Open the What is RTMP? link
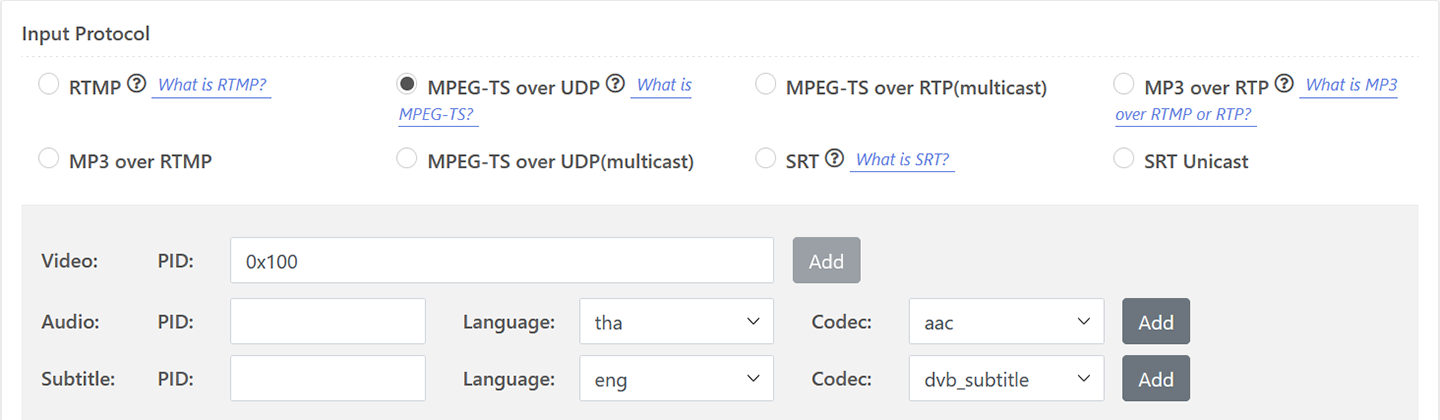1440x420 pixels. coord(212,85)
